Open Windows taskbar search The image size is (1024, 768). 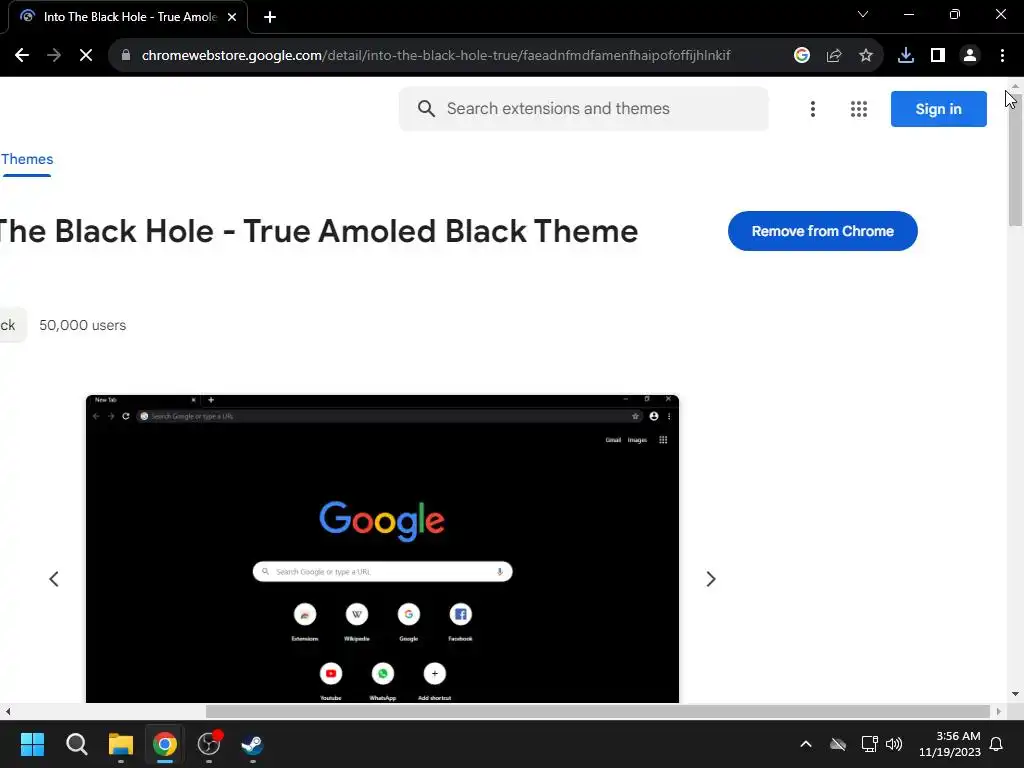tap(76, 744)
